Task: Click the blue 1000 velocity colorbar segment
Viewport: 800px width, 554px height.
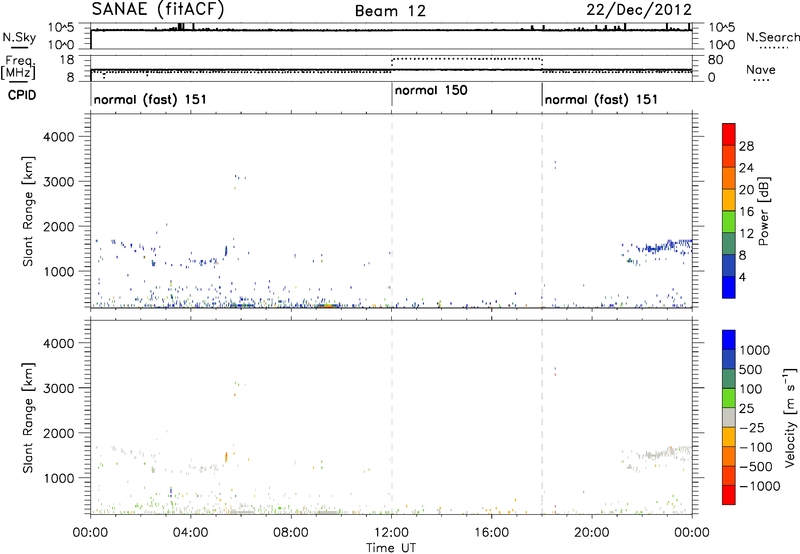Action: pyautogui.click(x=729, y=340)
